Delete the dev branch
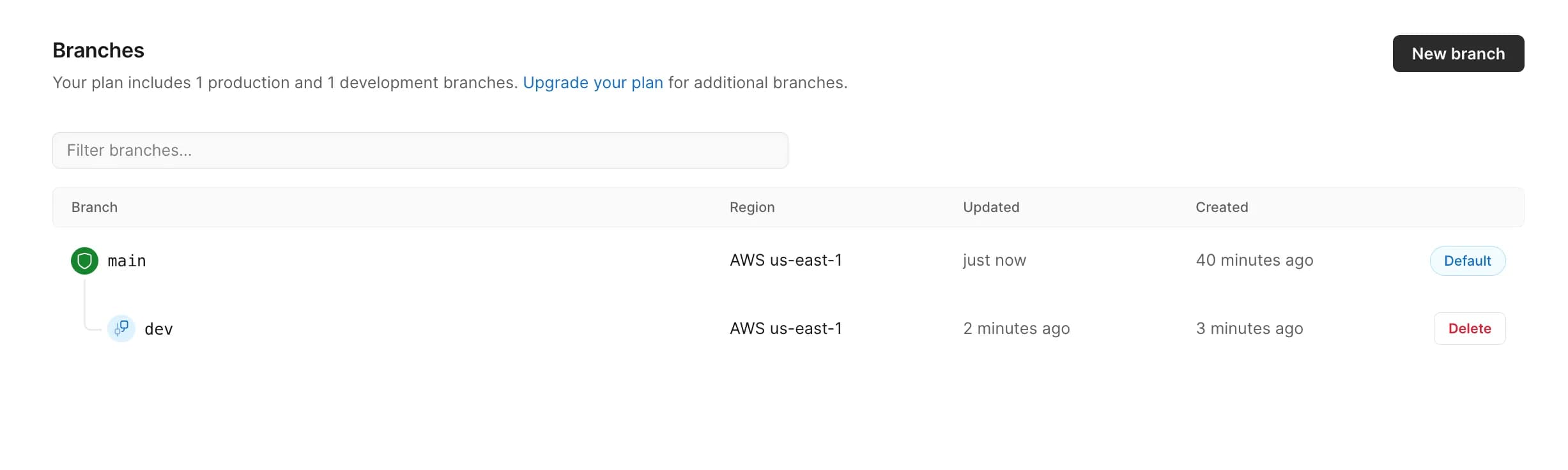1568x470 pixels. (x=1470, y=328)
